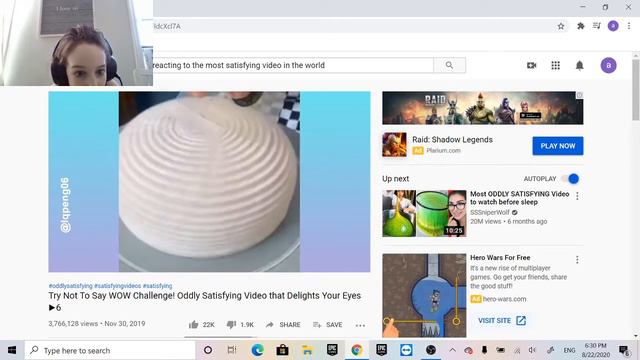640x360 pixels.
Task: Launch Microsoft Edge from the taskbar
Action: pyautogui.click(x=258, y=350)
